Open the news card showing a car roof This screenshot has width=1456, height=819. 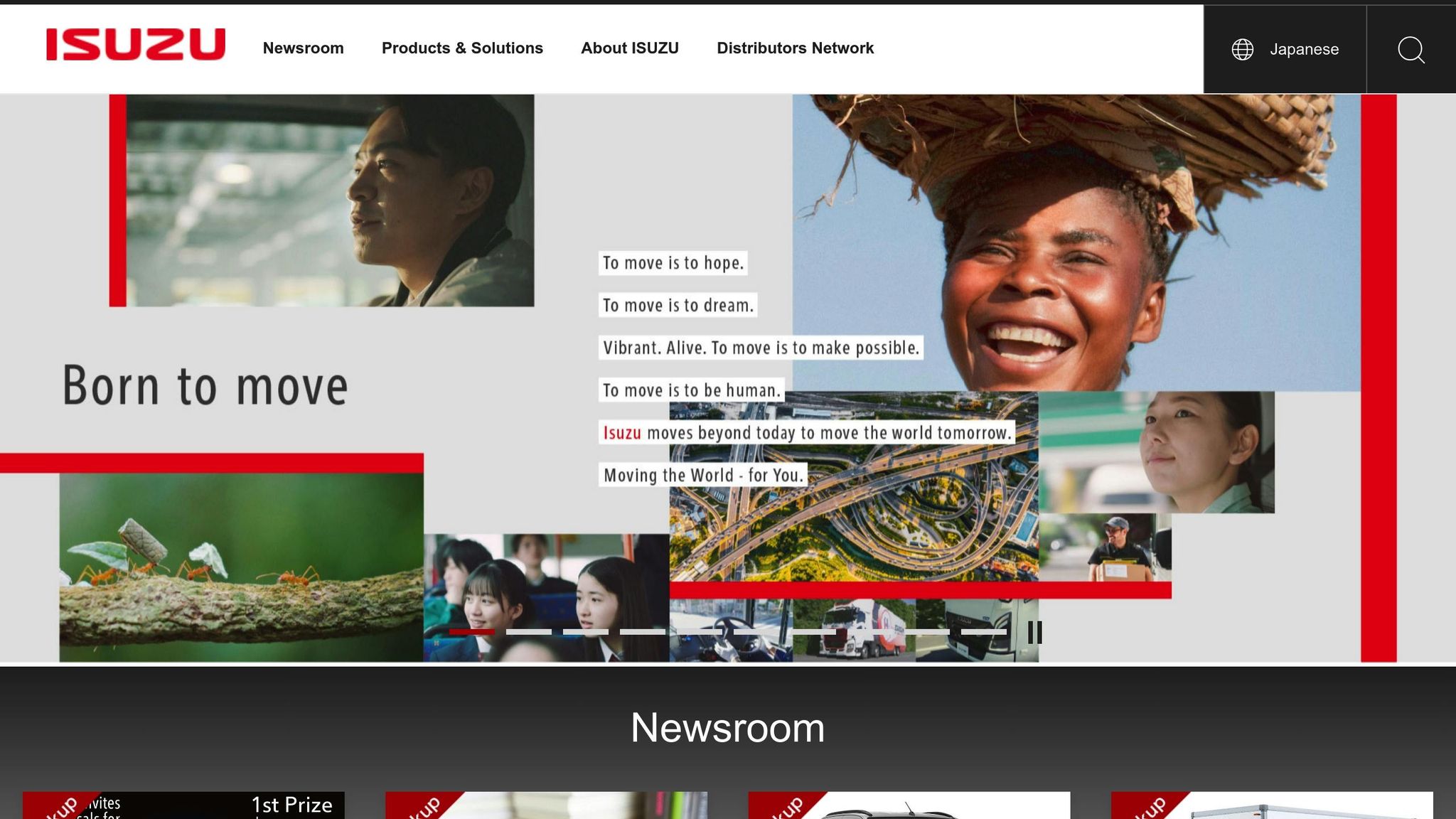[x=909, y=805]
